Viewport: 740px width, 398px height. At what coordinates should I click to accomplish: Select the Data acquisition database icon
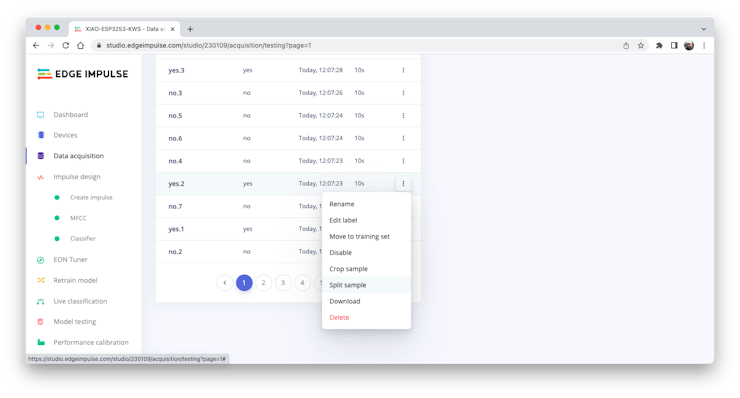[41, 156]
